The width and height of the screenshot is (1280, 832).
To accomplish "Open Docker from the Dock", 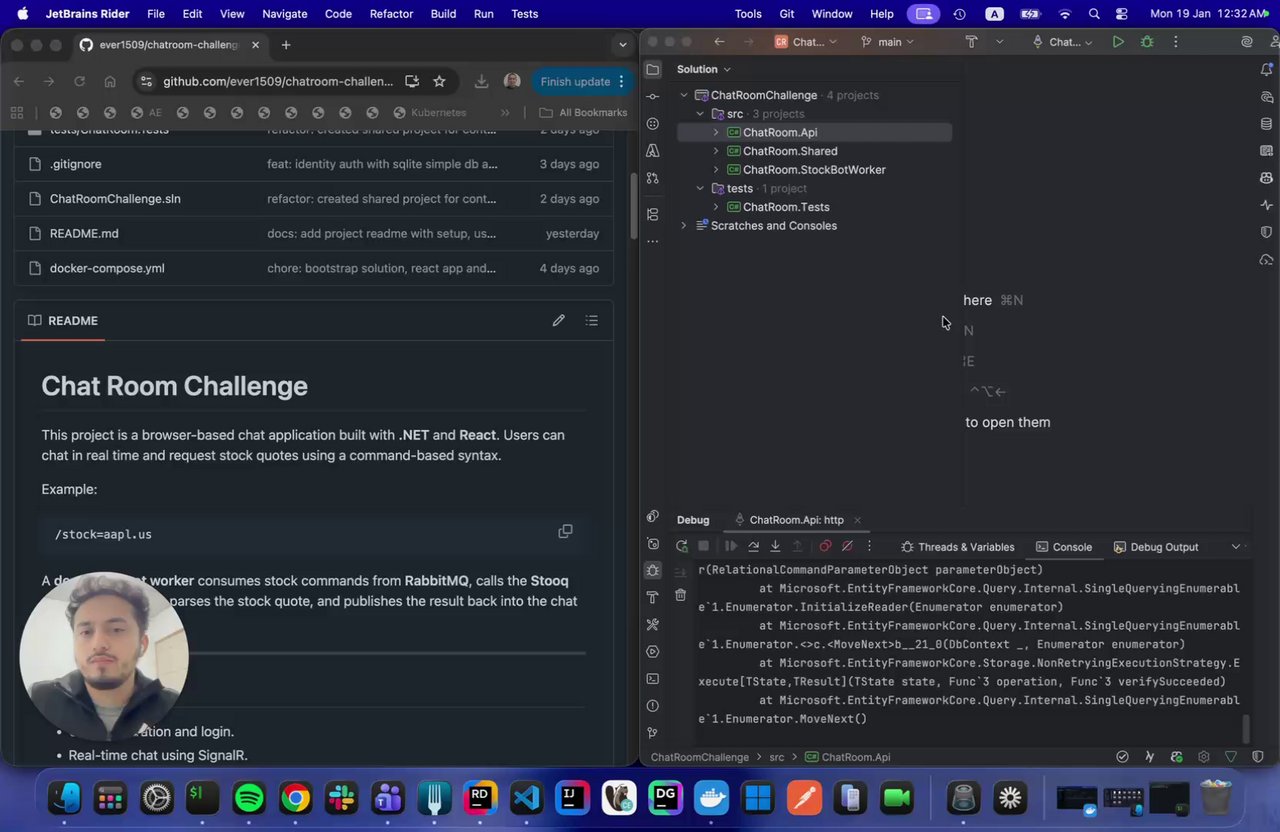I will click(711, 798).
